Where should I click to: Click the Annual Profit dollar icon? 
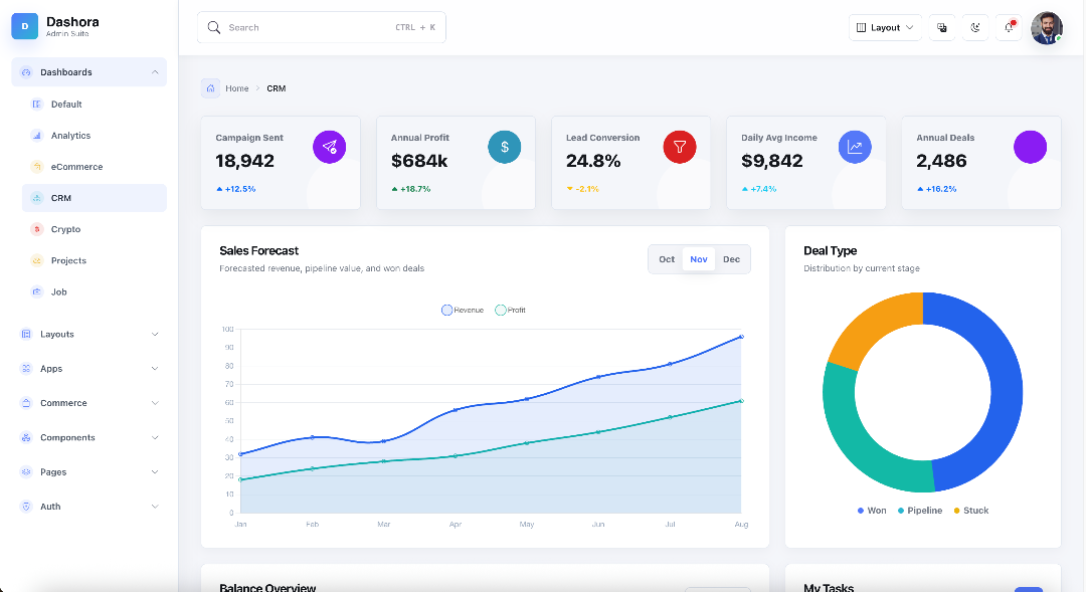click(504, 147)
